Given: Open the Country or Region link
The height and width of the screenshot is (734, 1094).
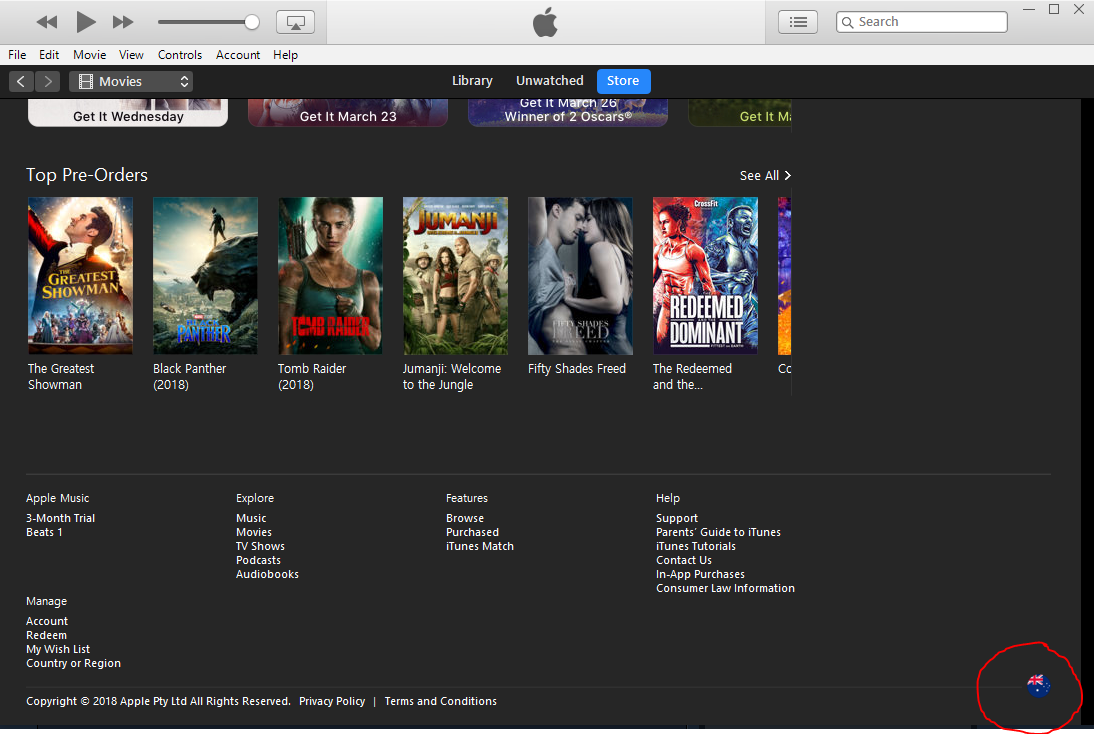Looking at the screenshot, I should coord(73,663).
